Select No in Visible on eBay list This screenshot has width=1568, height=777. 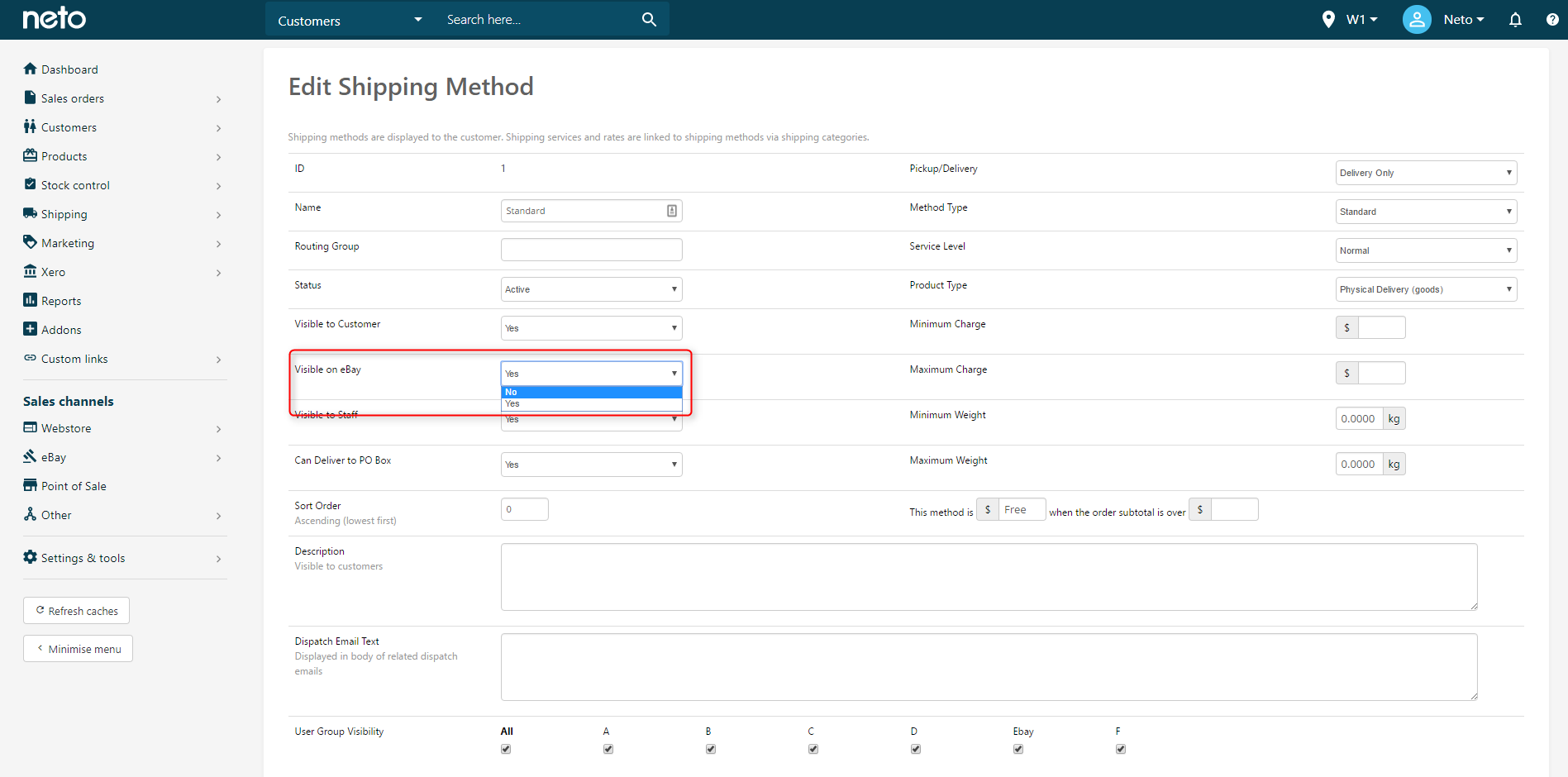click(x=591, y=392)
